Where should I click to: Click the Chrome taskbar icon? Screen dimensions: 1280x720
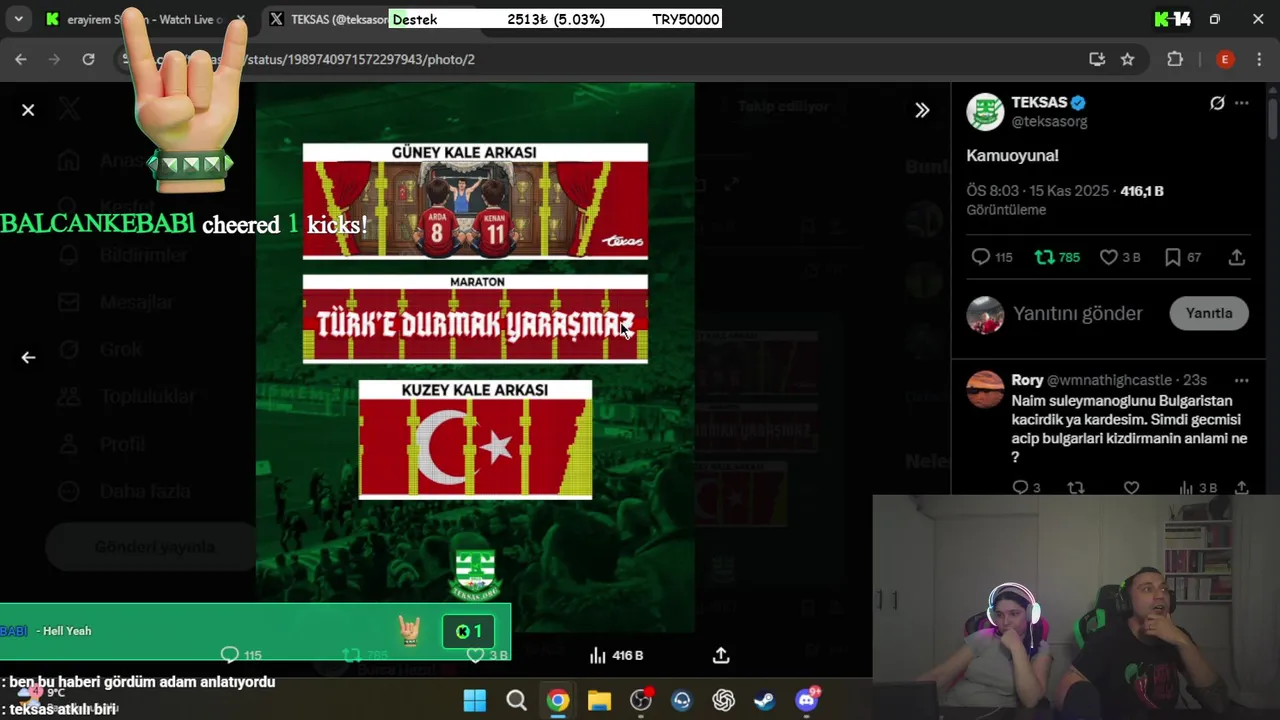(x=558, y=700)
